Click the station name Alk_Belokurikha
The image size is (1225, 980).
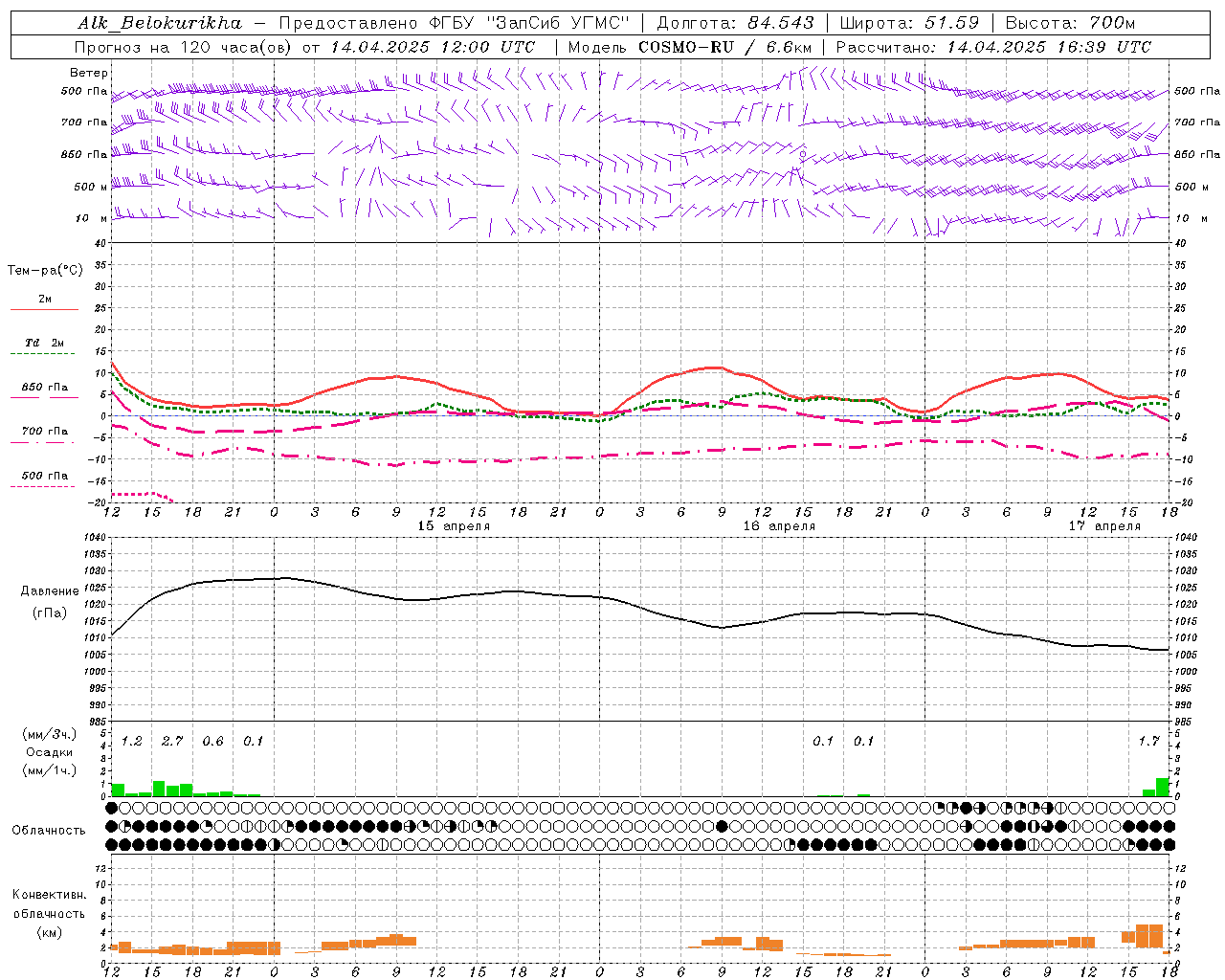[160, 23]
